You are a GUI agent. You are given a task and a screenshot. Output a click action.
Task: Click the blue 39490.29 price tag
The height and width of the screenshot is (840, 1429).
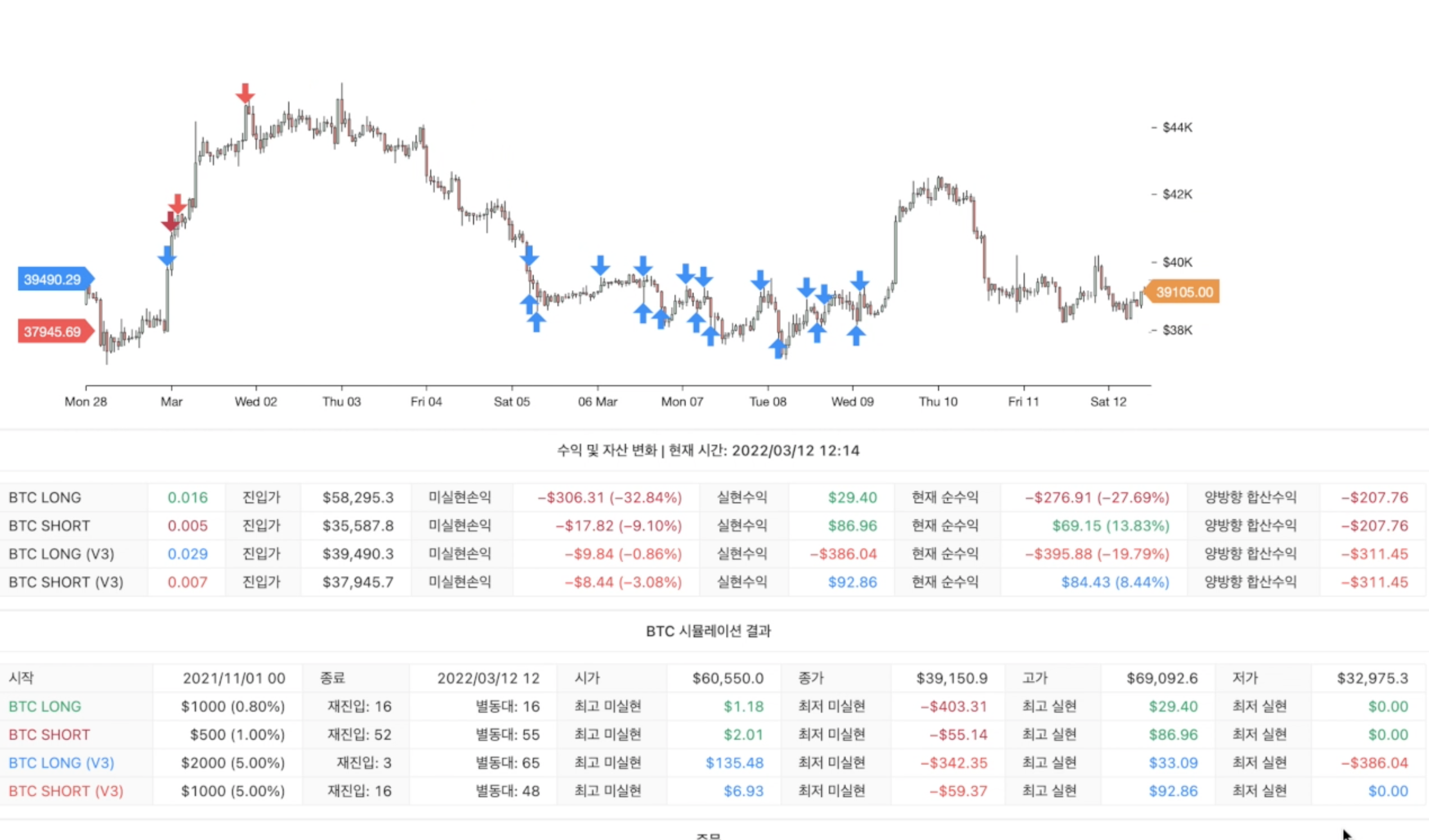click(x=53, y=279)
